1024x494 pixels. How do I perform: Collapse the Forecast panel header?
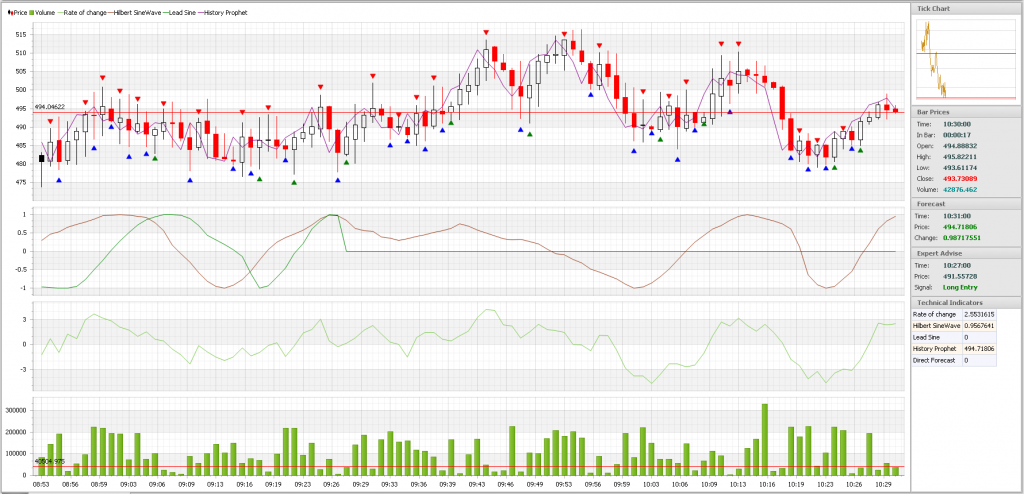click(x=967, y=204)
